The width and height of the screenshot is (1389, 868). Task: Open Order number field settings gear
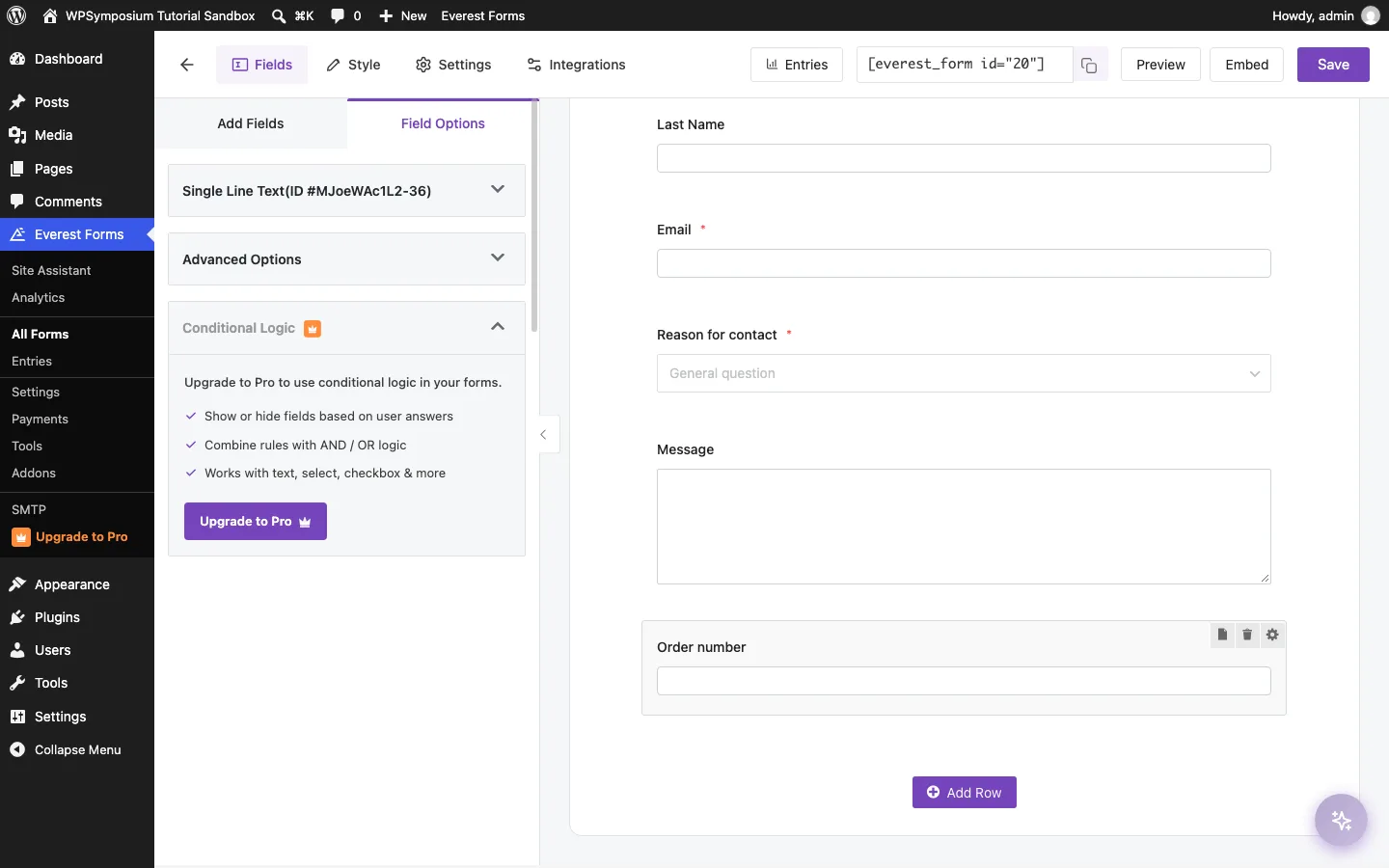pos(1272,635)
